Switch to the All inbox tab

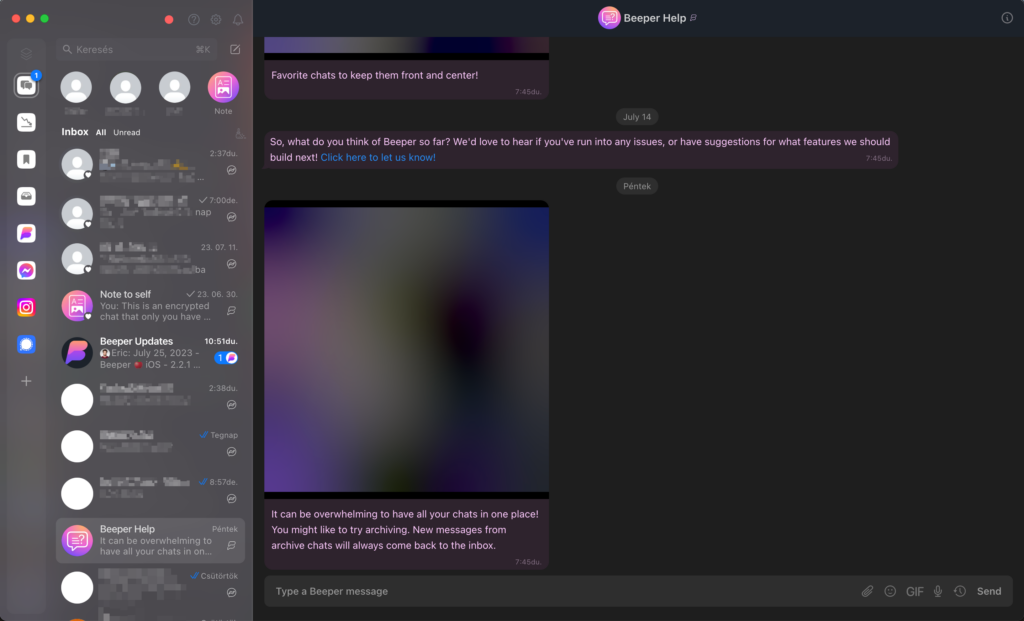[101, 133]
